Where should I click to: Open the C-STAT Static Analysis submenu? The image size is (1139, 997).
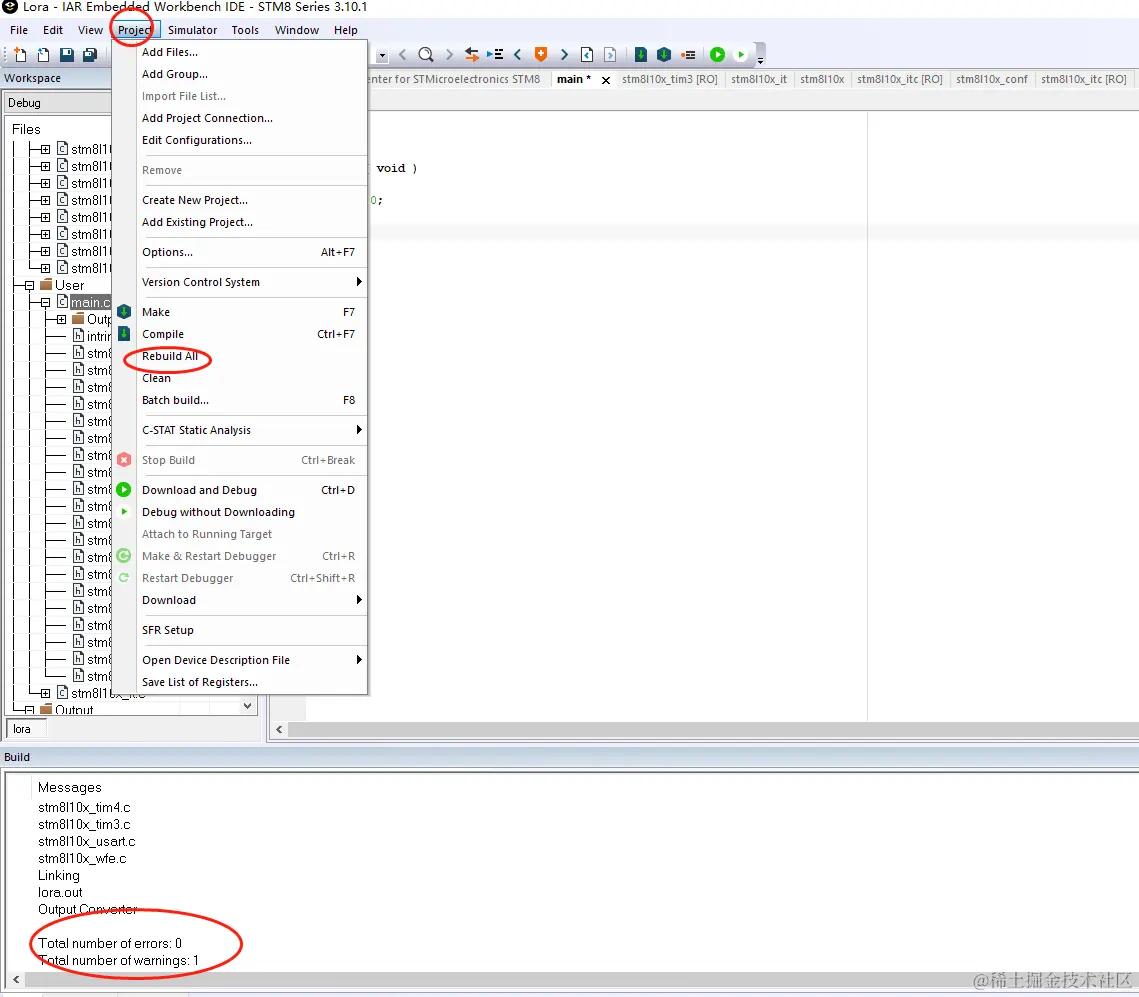click(x=252, y=430)
